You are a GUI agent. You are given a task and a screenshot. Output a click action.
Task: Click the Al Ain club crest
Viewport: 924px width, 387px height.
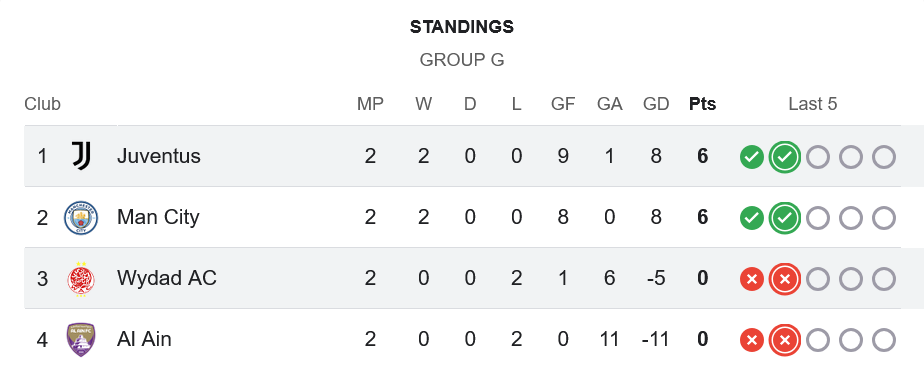coord(81,340)
